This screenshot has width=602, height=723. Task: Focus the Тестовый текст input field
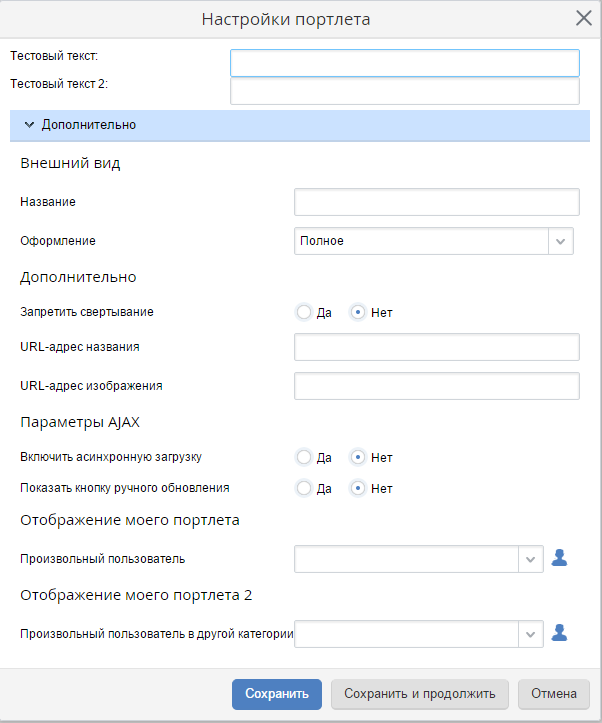(404, 63)
